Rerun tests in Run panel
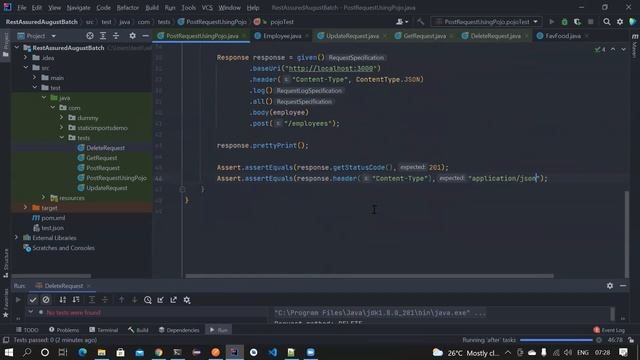 pyautogui.click(x=18, y=300)
